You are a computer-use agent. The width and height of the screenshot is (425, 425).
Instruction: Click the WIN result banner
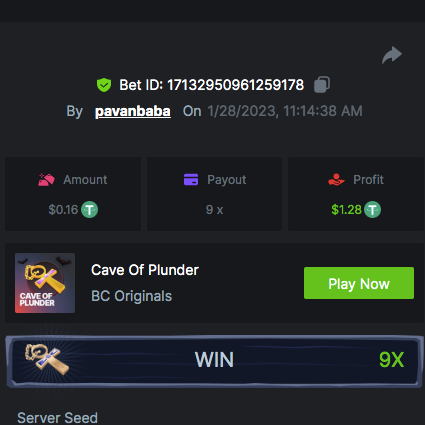(212, 362)
